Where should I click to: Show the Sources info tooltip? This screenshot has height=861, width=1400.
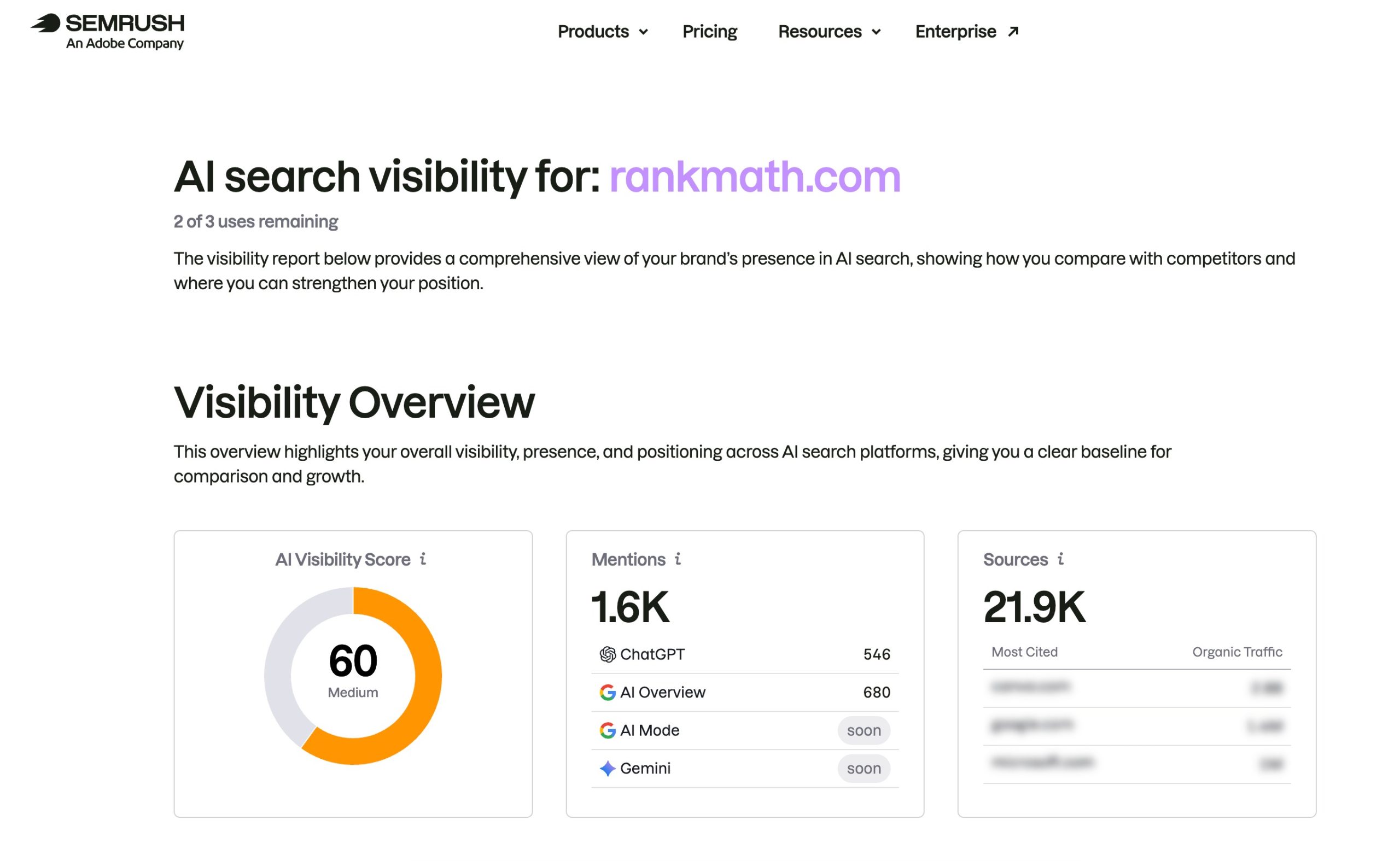point(1060,559)
